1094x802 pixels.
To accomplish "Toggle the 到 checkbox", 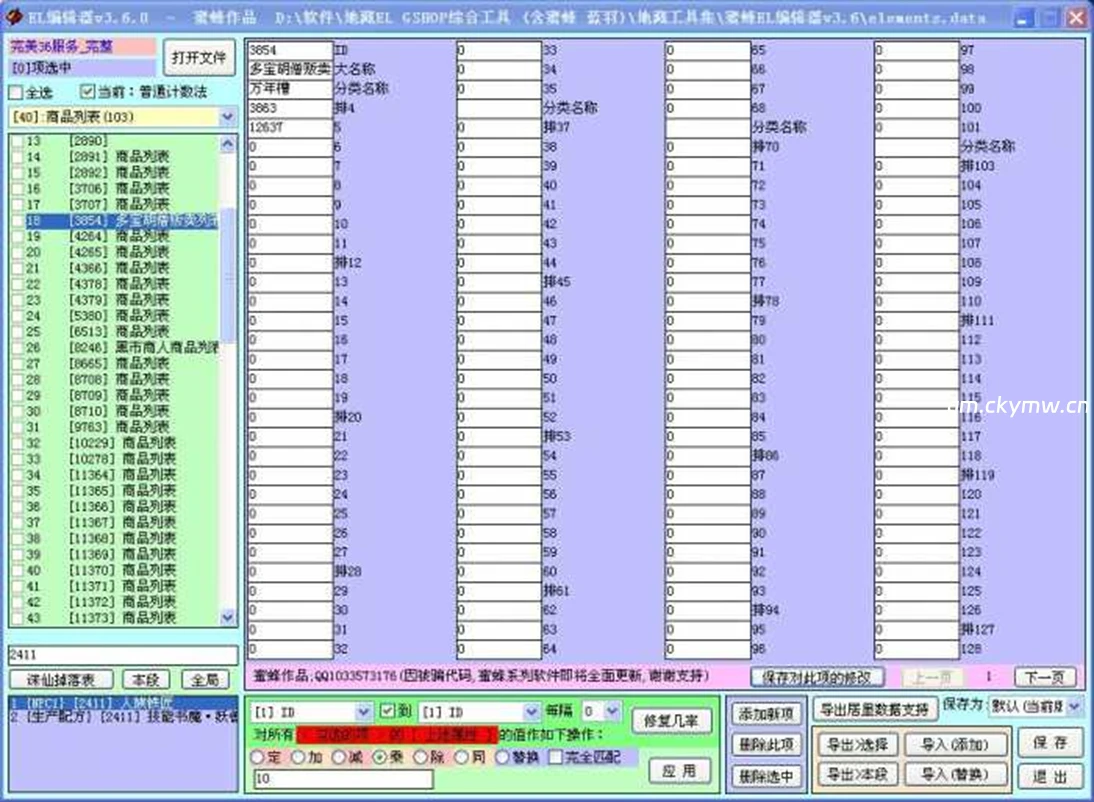I will pyautogui.click(x=387, y=711).
